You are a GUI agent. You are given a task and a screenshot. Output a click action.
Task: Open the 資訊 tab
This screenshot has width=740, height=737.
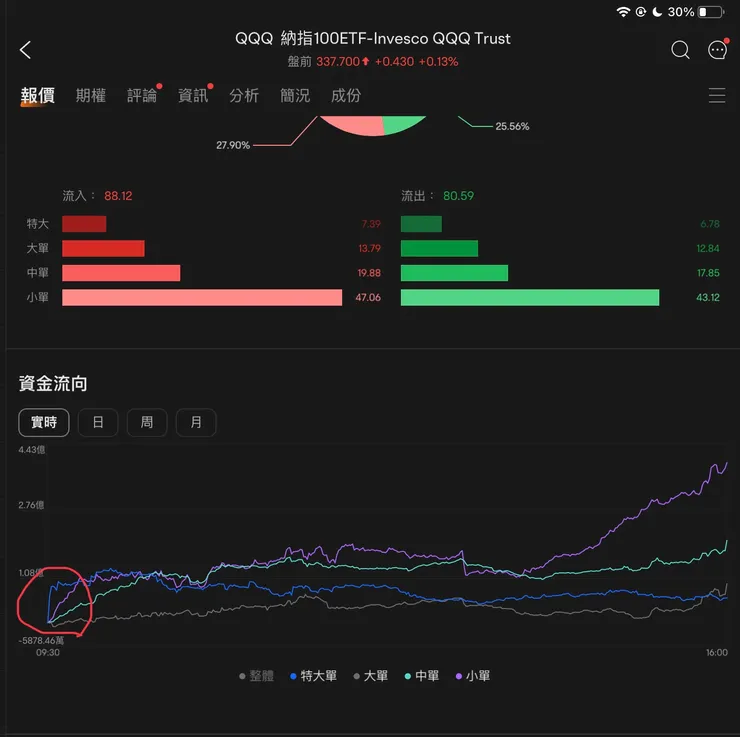point(193,95)
